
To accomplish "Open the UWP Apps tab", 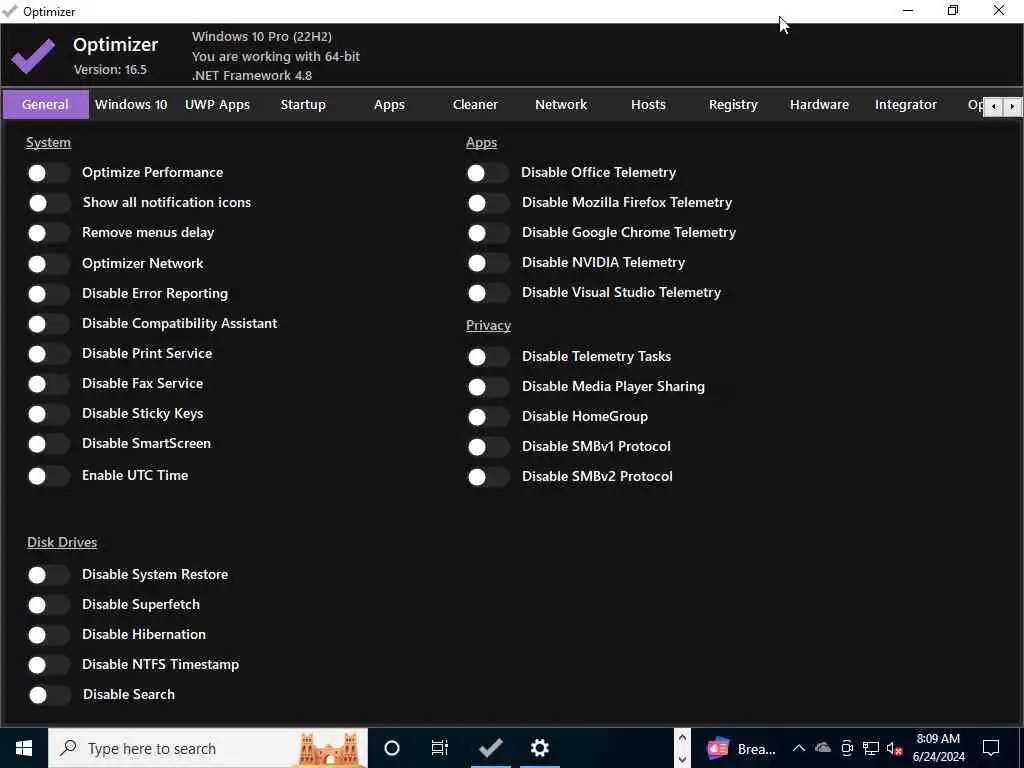I will [217, 104].
